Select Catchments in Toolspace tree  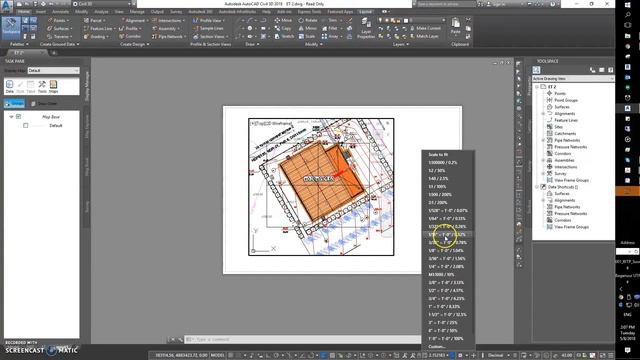pos(565,133)
